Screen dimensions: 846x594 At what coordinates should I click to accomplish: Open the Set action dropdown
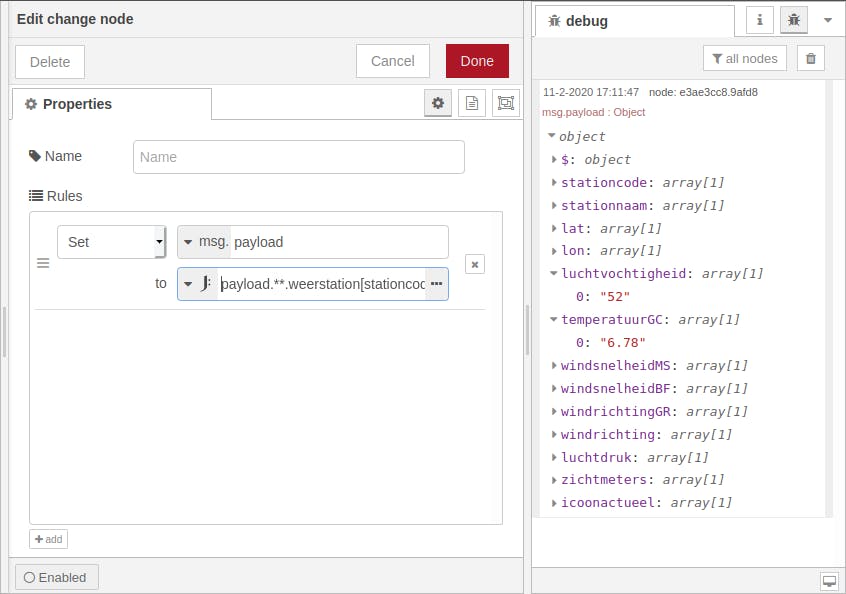pos(112,242)
